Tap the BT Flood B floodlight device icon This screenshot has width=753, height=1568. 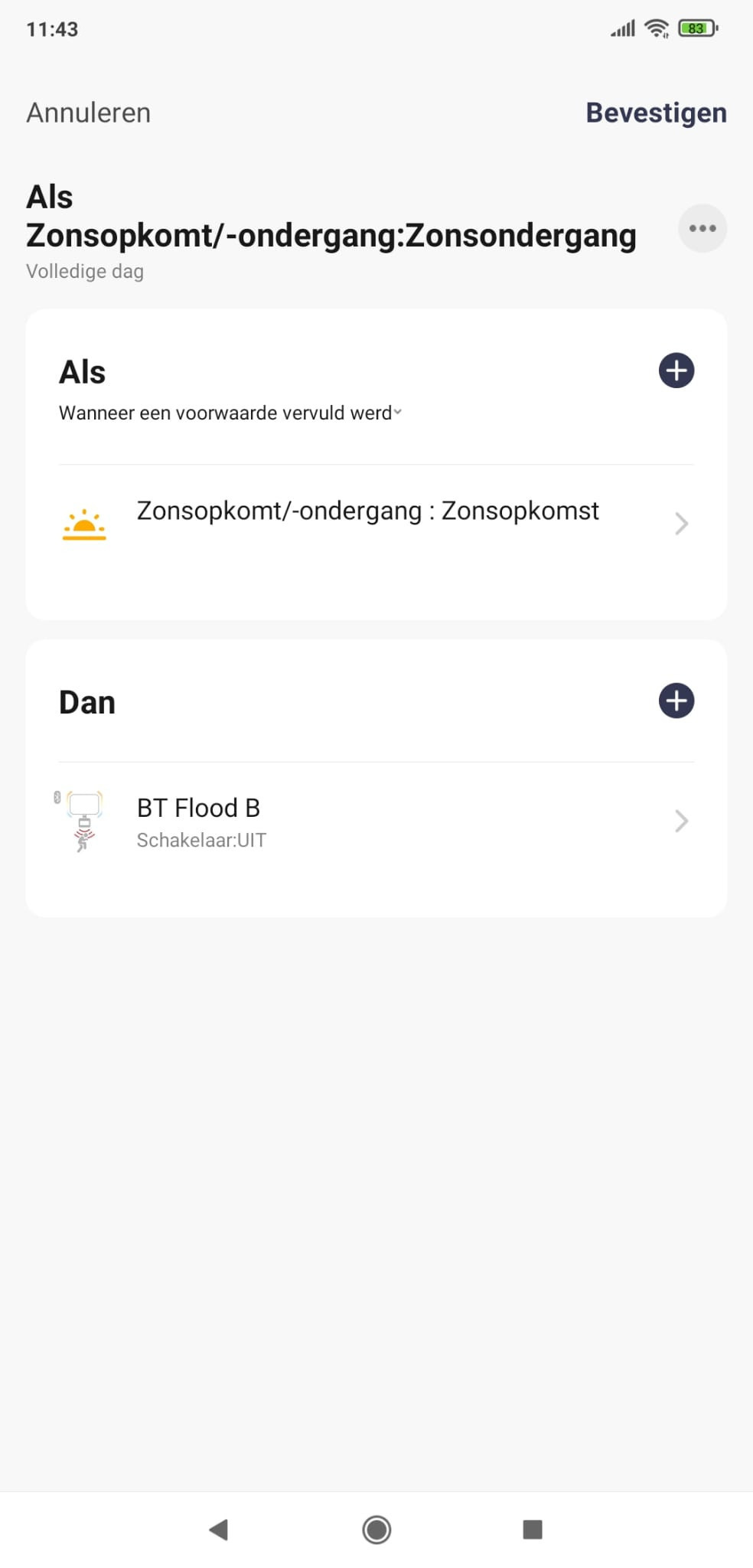(79, 821)
